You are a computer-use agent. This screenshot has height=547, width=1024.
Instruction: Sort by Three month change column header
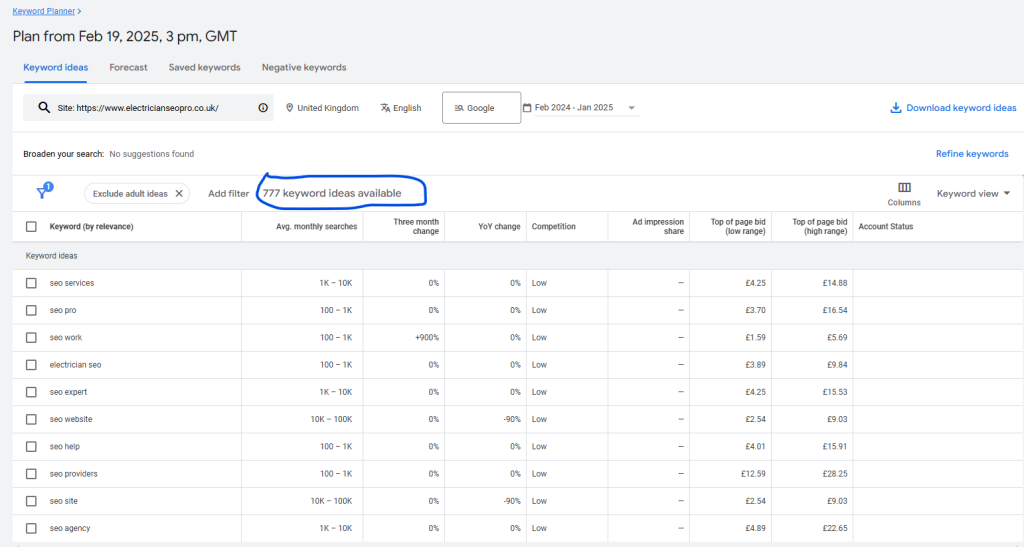coord(416,227)
